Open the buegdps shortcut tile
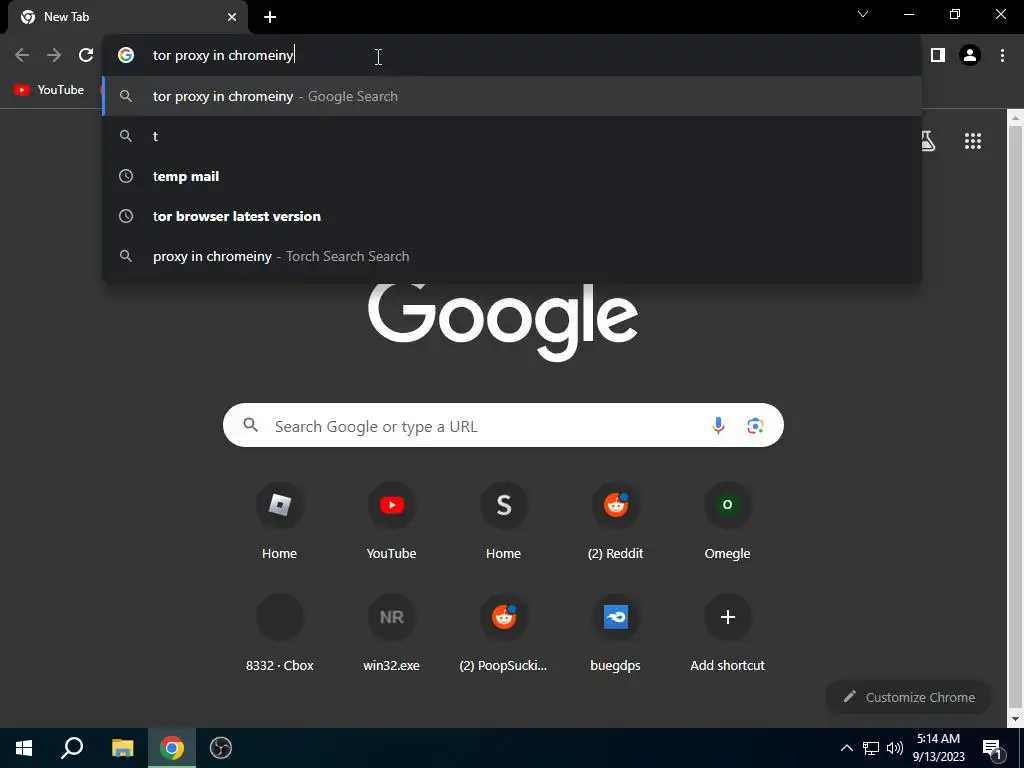 (615, 634)
